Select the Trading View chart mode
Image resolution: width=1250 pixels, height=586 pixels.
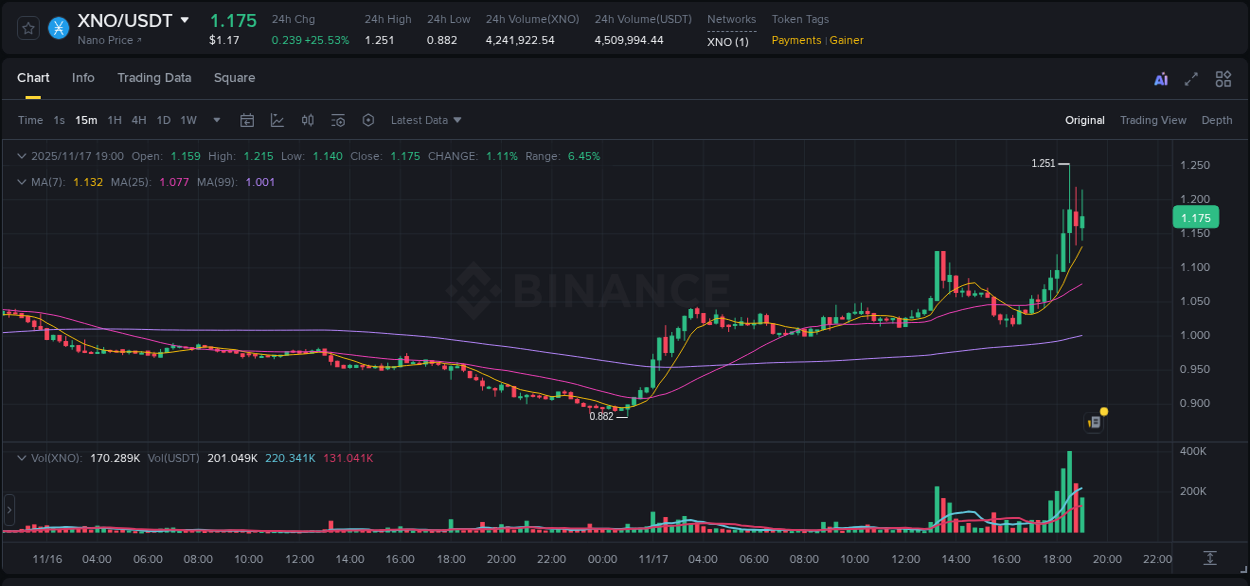[x=1152, y=120]
